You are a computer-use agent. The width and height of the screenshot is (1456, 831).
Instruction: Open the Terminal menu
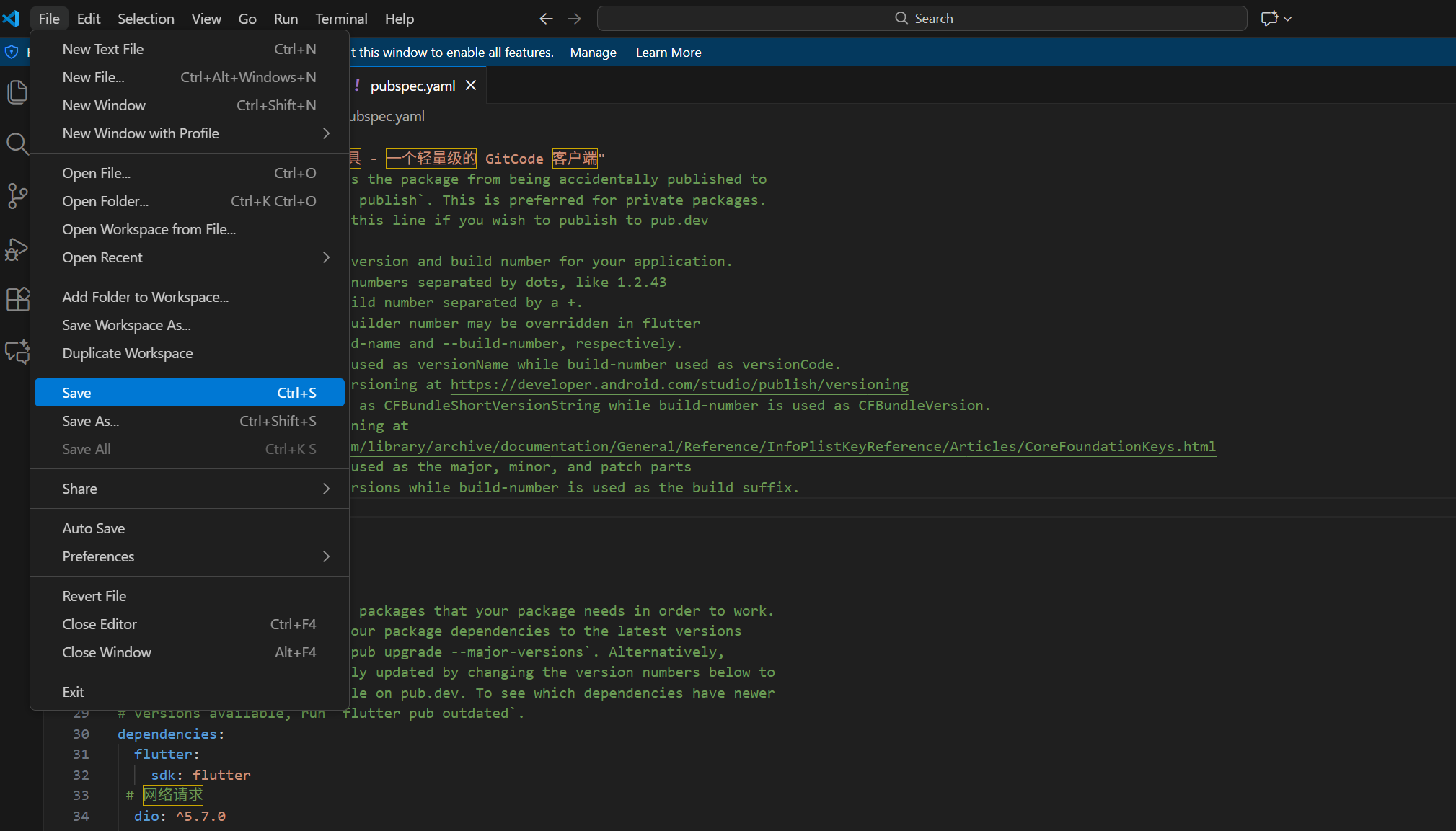pos(340,19)
